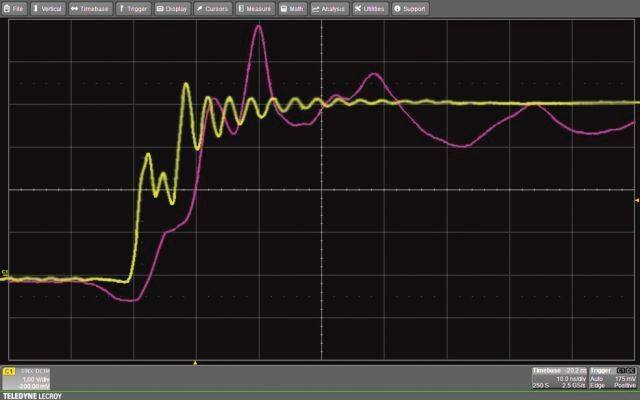Image resolution: width=640 pixels, height=400 pixels.
Task: Select the C1 ground level marker on left edge
Action: pyautogui.click(x=4, y=273)
